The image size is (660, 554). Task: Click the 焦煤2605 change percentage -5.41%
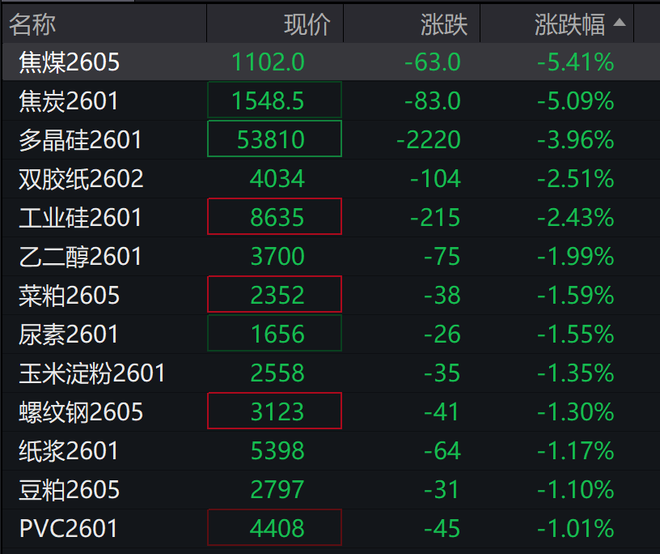click(x=577, y=62)
